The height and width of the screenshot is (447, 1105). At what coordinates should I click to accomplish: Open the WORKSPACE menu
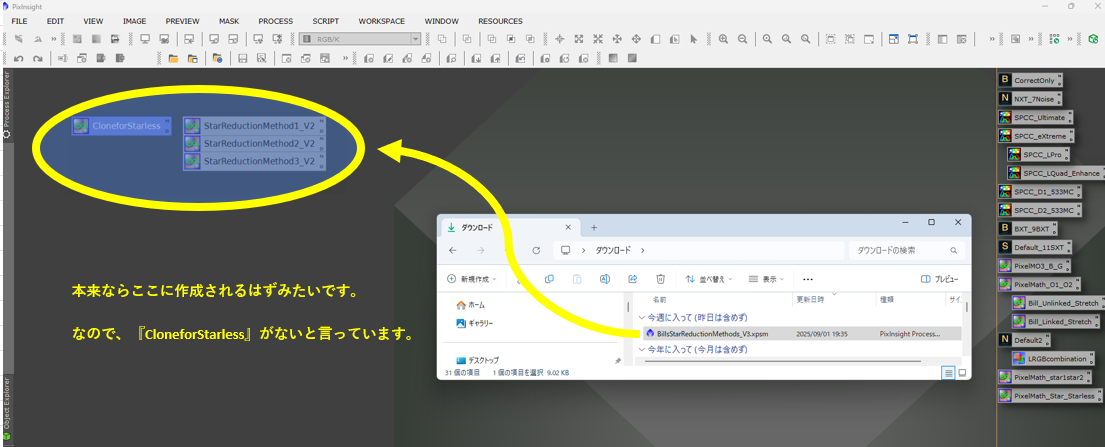coord(382,21)
